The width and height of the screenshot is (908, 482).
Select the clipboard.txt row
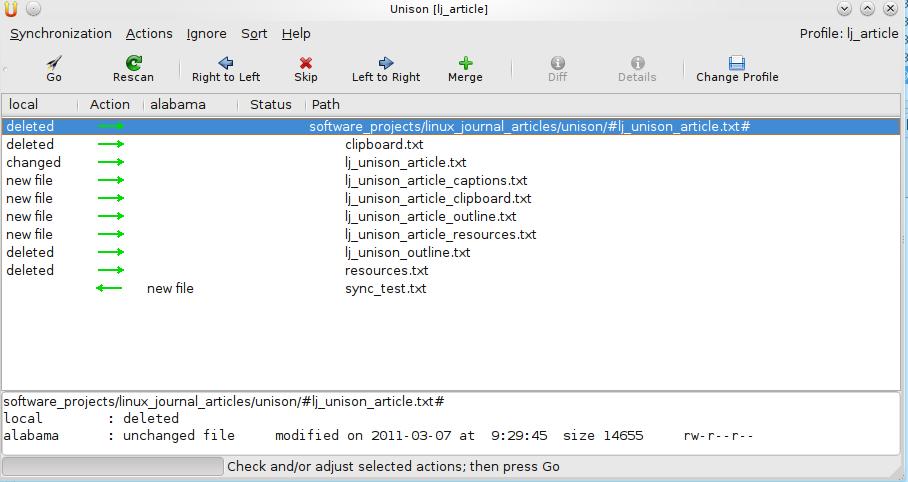(451, 144)
